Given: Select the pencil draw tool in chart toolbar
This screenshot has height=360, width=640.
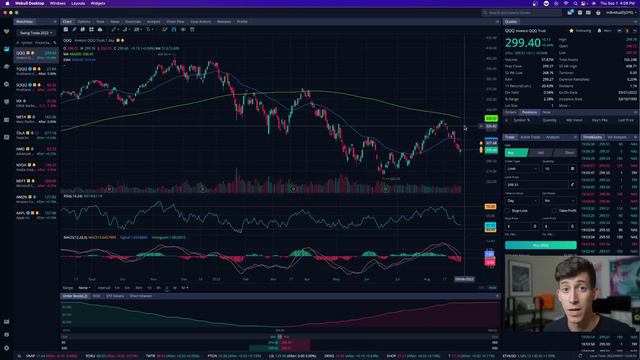Looking at the screenshot, I should click(74, 29).
